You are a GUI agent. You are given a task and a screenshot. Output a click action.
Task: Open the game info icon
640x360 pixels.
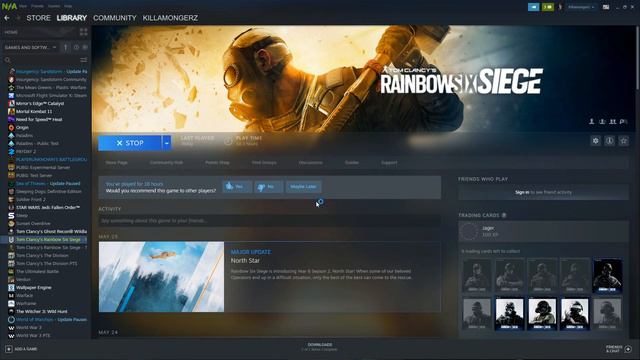click(x=609, y=141)
